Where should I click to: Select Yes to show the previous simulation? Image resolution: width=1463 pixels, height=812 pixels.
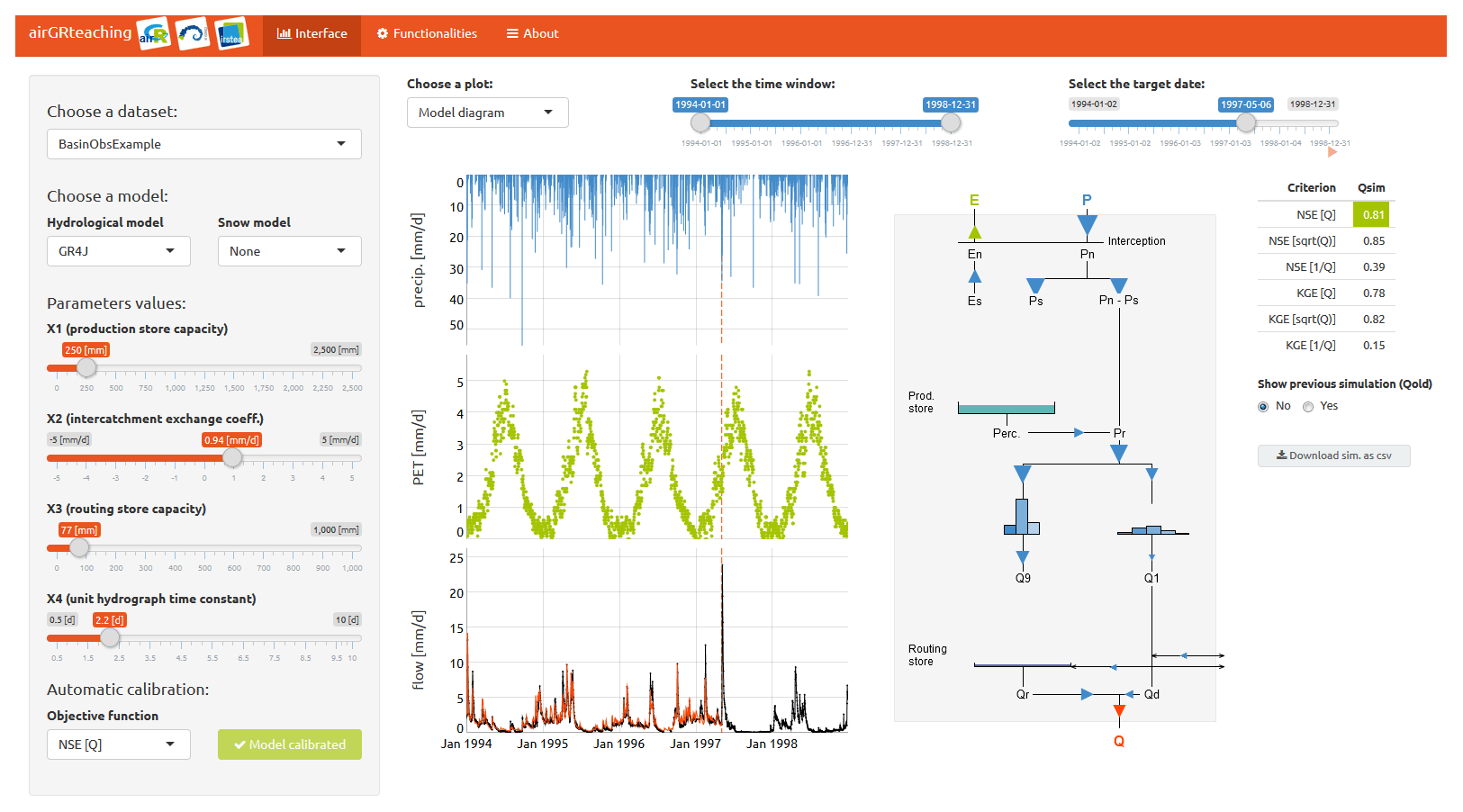[x=1308, y=407]
